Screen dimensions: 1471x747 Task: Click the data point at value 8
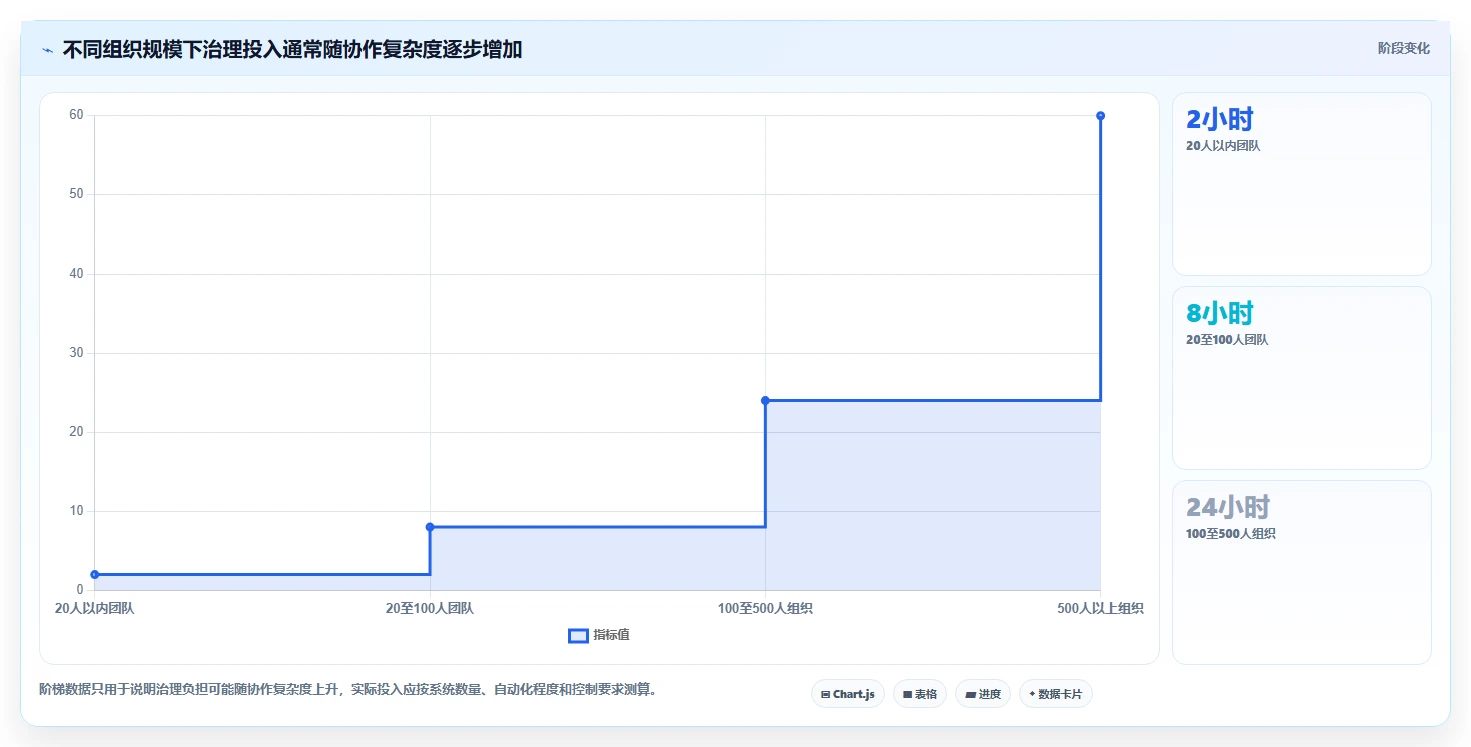click(430, 527)
